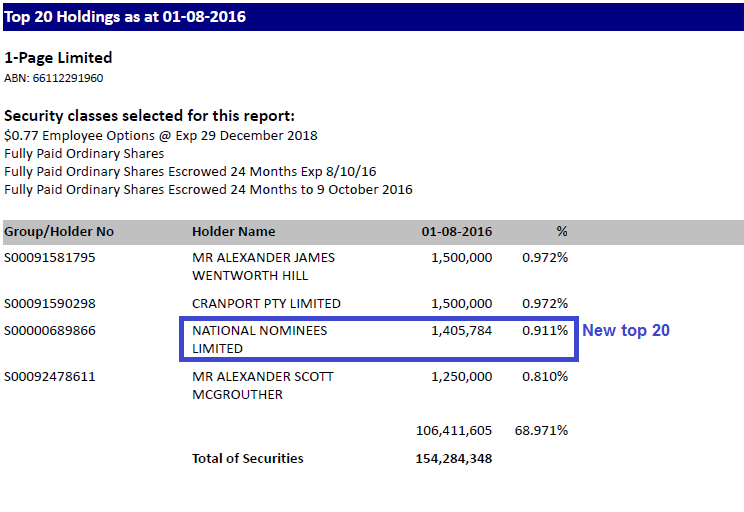Click the 68.971% subtotal percentage
744x512 pixels.
541,431
